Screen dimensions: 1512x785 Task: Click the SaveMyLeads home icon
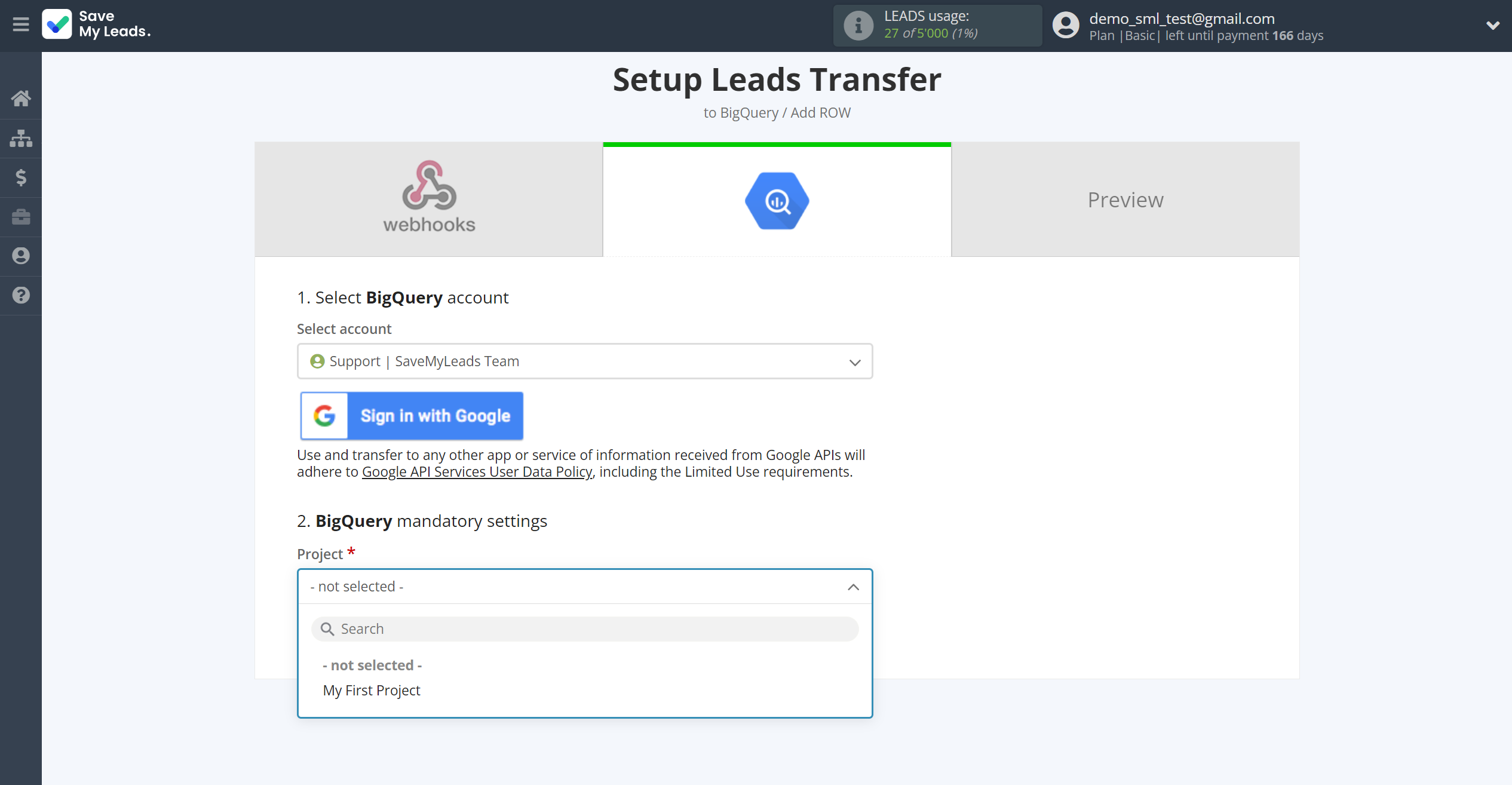tap(21, 98)
